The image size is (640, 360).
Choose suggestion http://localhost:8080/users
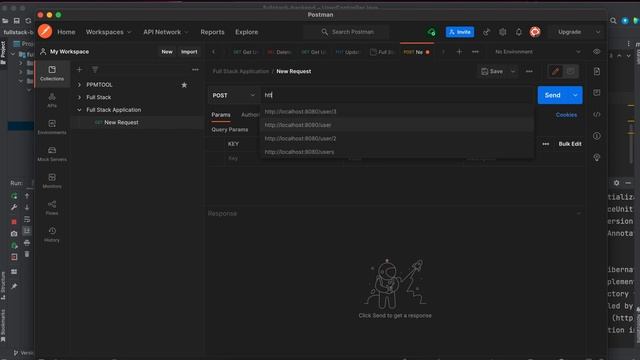pyautogui.click(x=397, y=152)
